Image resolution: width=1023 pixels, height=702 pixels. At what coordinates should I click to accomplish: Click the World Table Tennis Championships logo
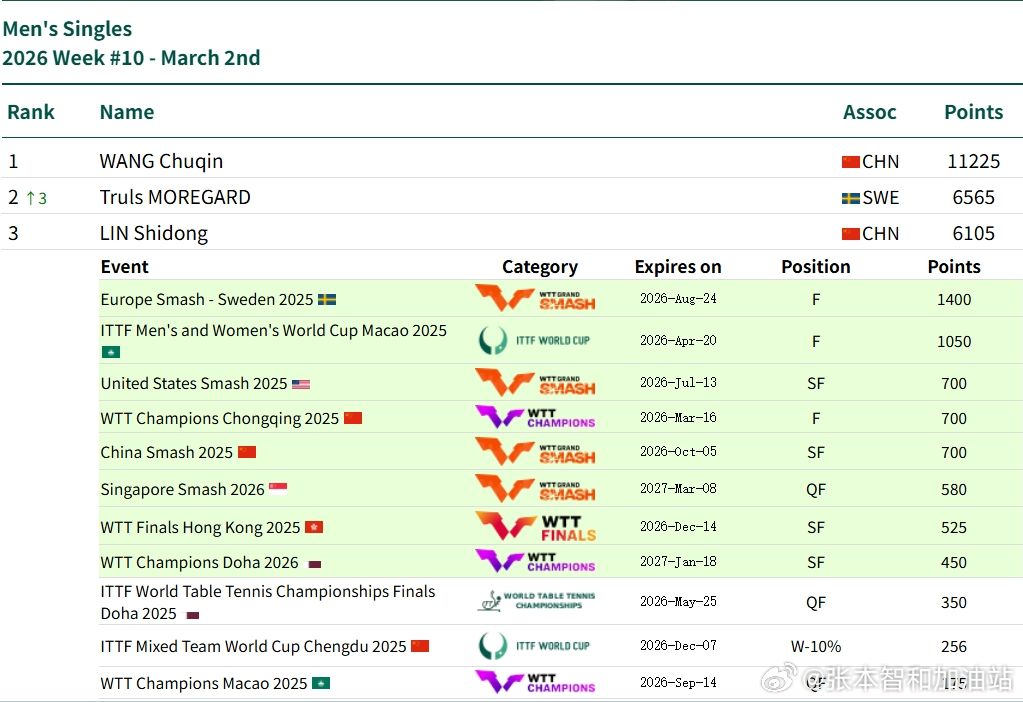[535, 601]
